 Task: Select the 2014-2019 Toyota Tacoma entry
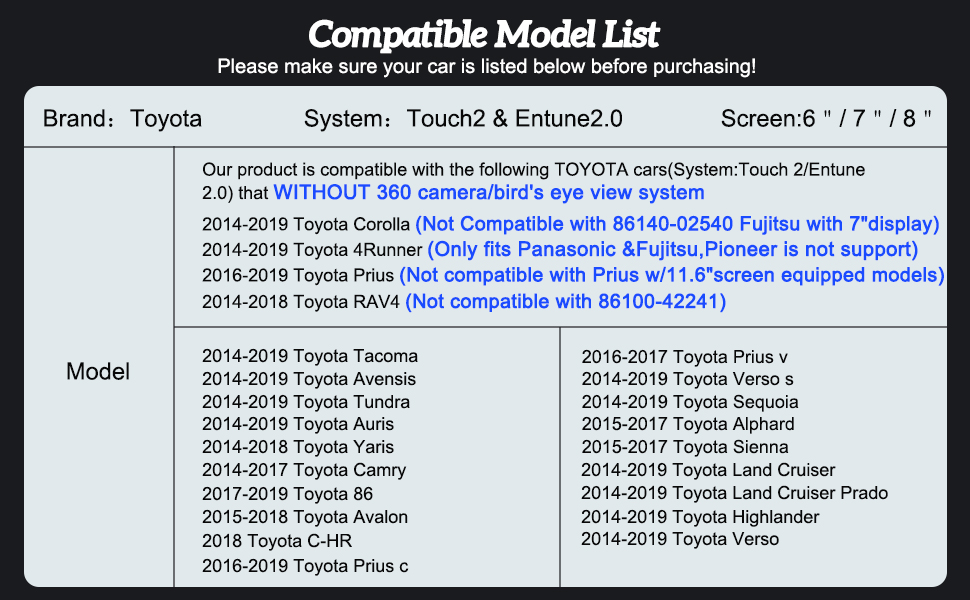pos(310,356)
